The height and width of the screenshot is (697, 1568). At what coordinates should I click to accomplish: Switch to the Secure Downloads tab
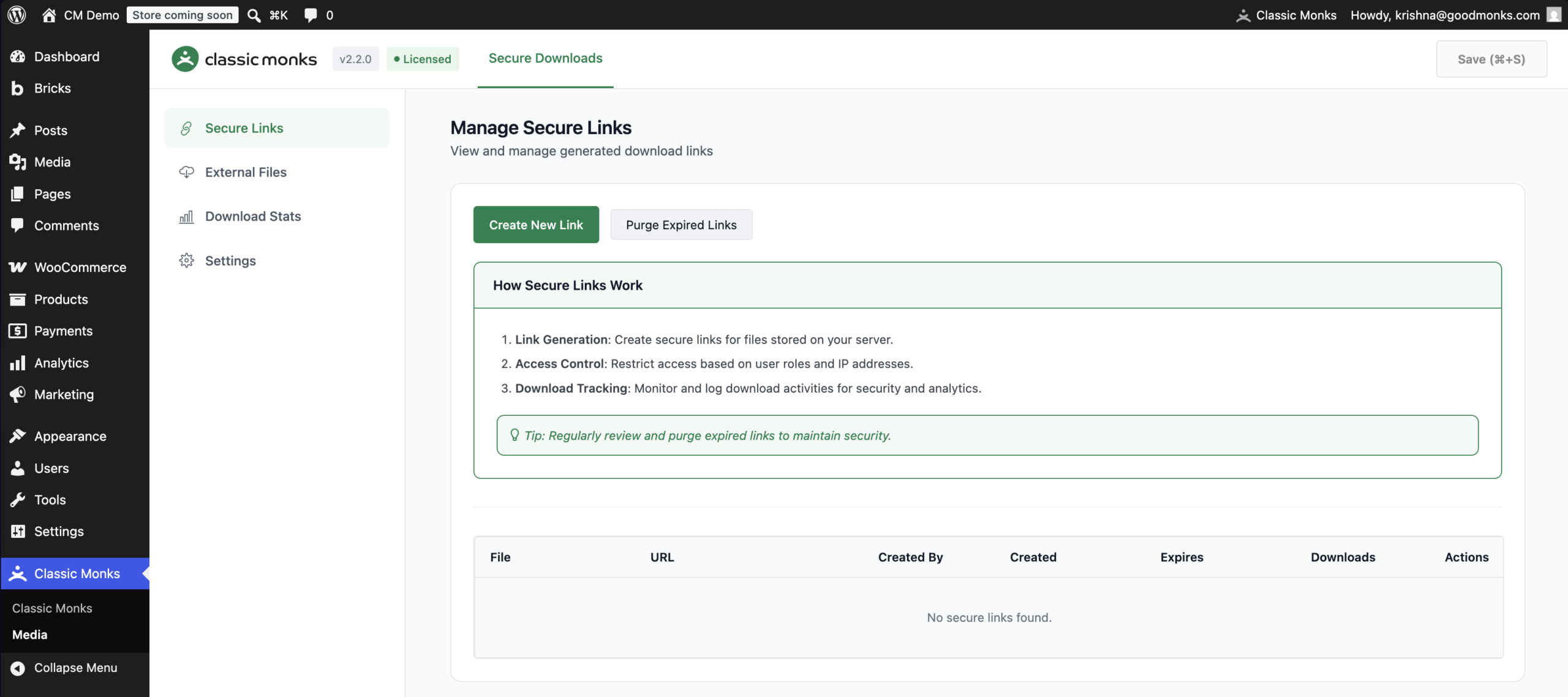tap(545, 58)
